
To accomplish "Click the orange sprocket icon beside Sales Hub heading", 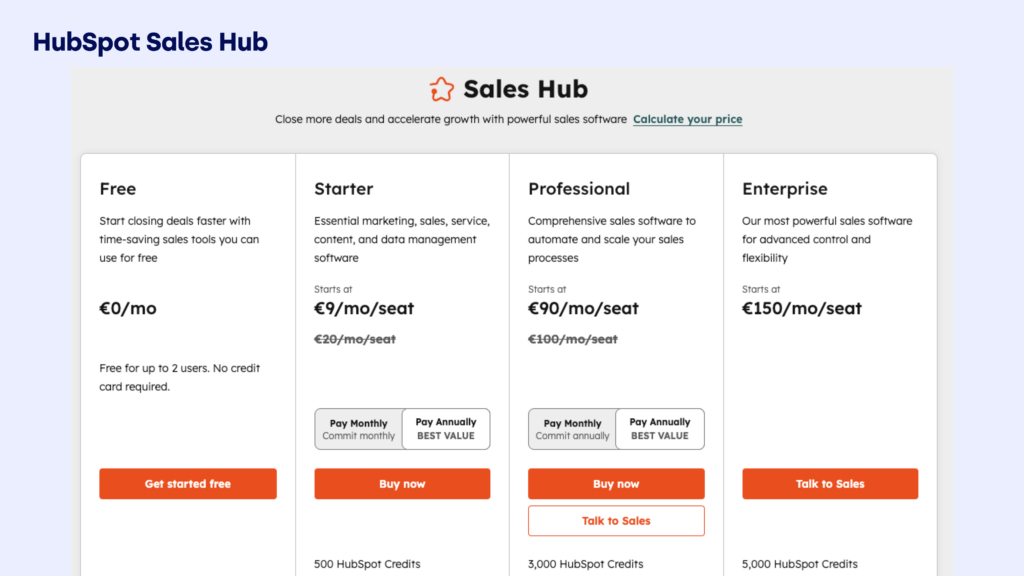I will [x=440, y=89].
